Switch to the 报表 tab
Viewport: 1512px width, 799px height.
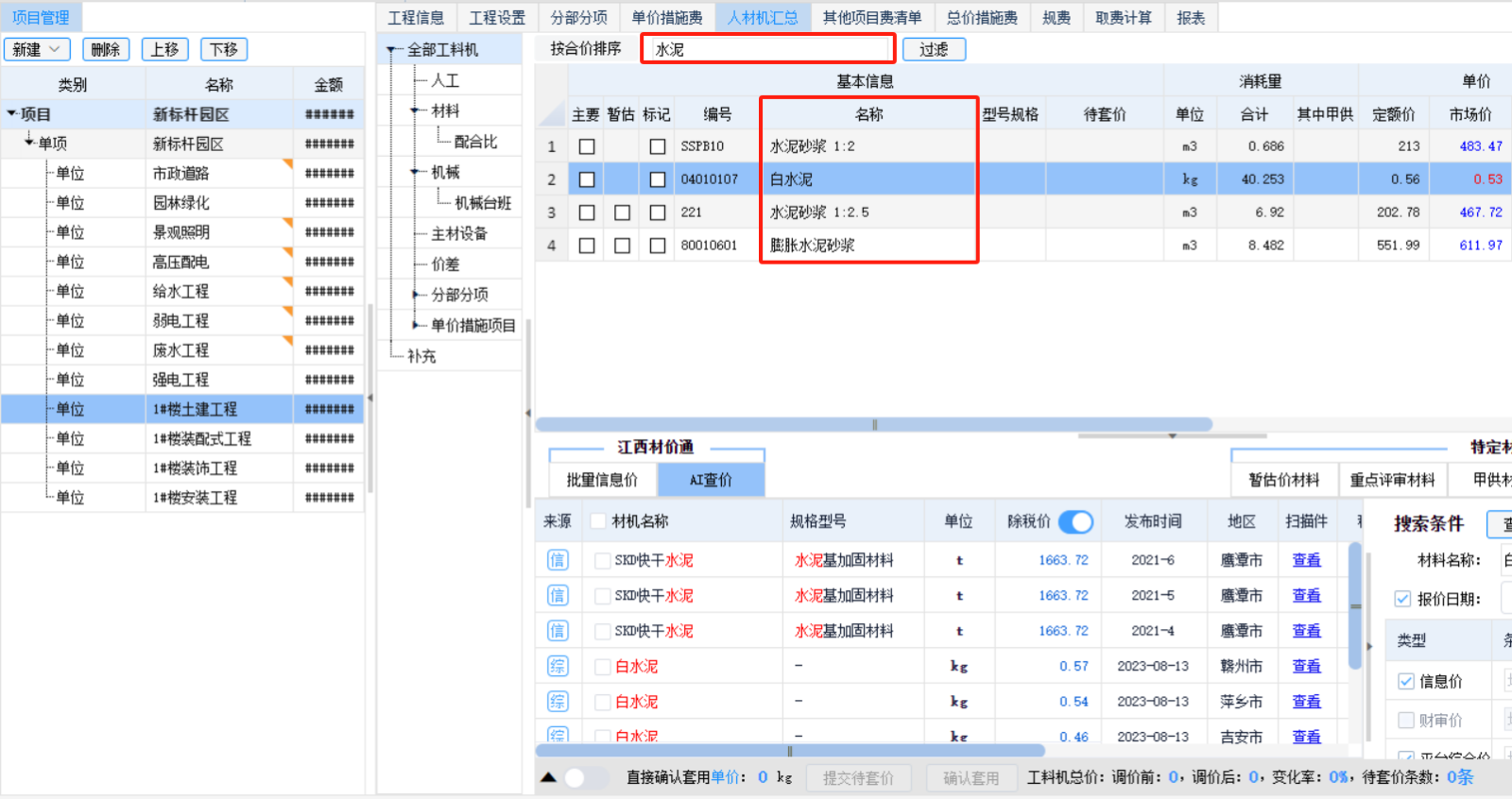click(1191, 18)
